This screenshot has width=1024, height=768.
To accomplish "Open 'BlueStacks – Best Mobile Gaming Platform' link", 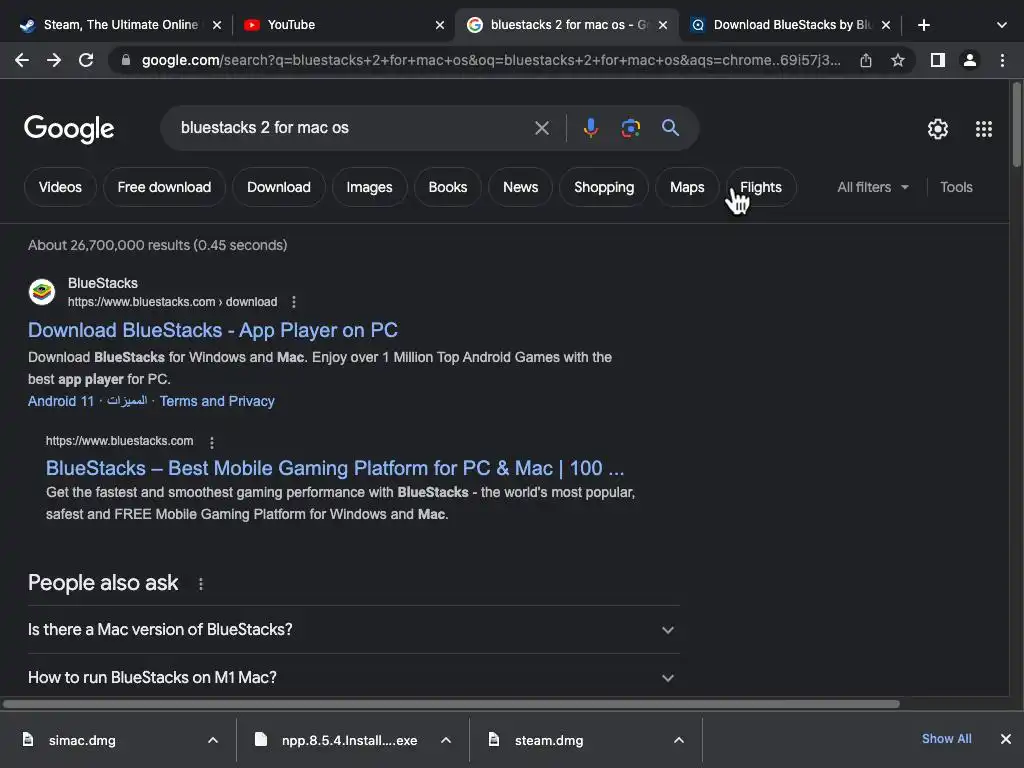I will pyautogui.click(x=334, y=468).
